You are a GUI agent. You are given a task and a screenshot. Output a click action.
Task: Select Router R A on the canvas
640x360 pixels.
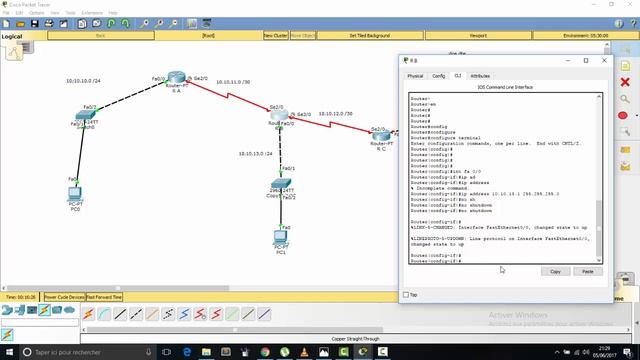coord(176,77)
